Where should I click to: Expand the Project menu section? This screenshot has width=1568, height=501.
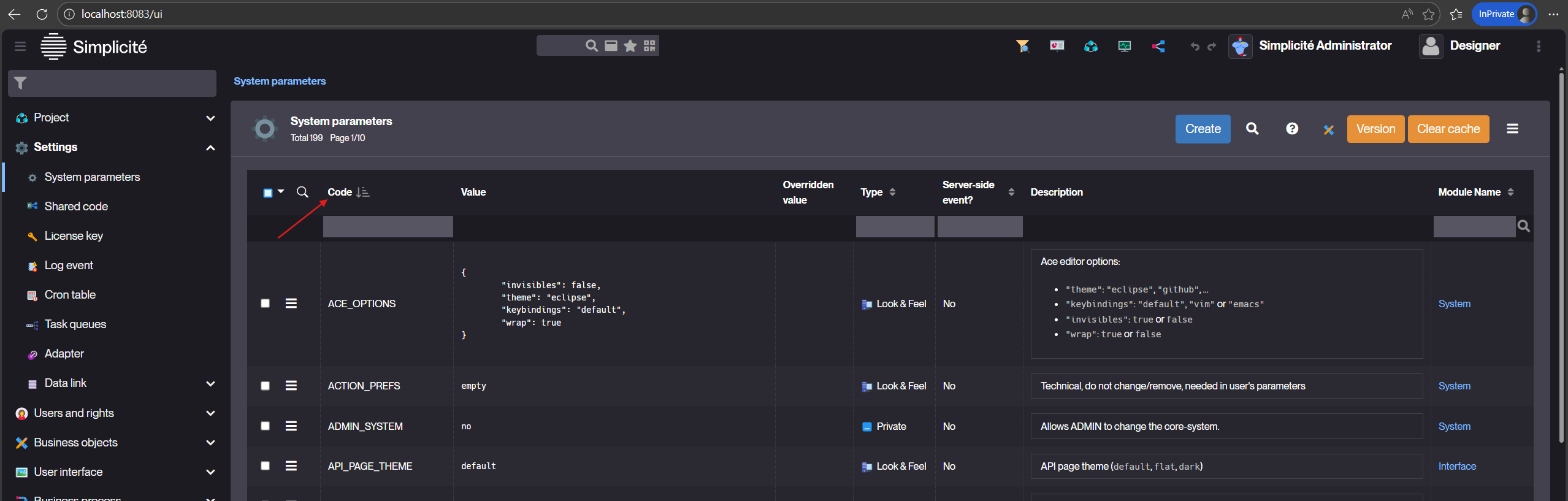click(210, 118)
